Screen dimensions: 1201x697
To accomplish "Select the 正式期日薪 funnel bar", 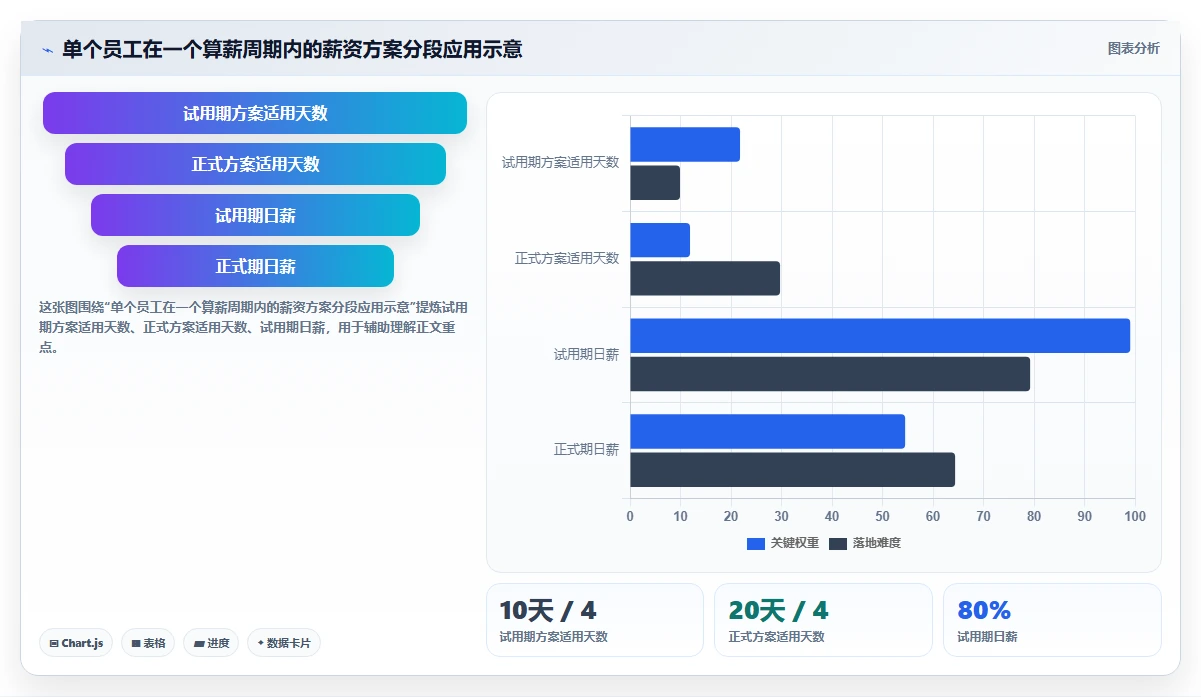I will tap(255, 266).
